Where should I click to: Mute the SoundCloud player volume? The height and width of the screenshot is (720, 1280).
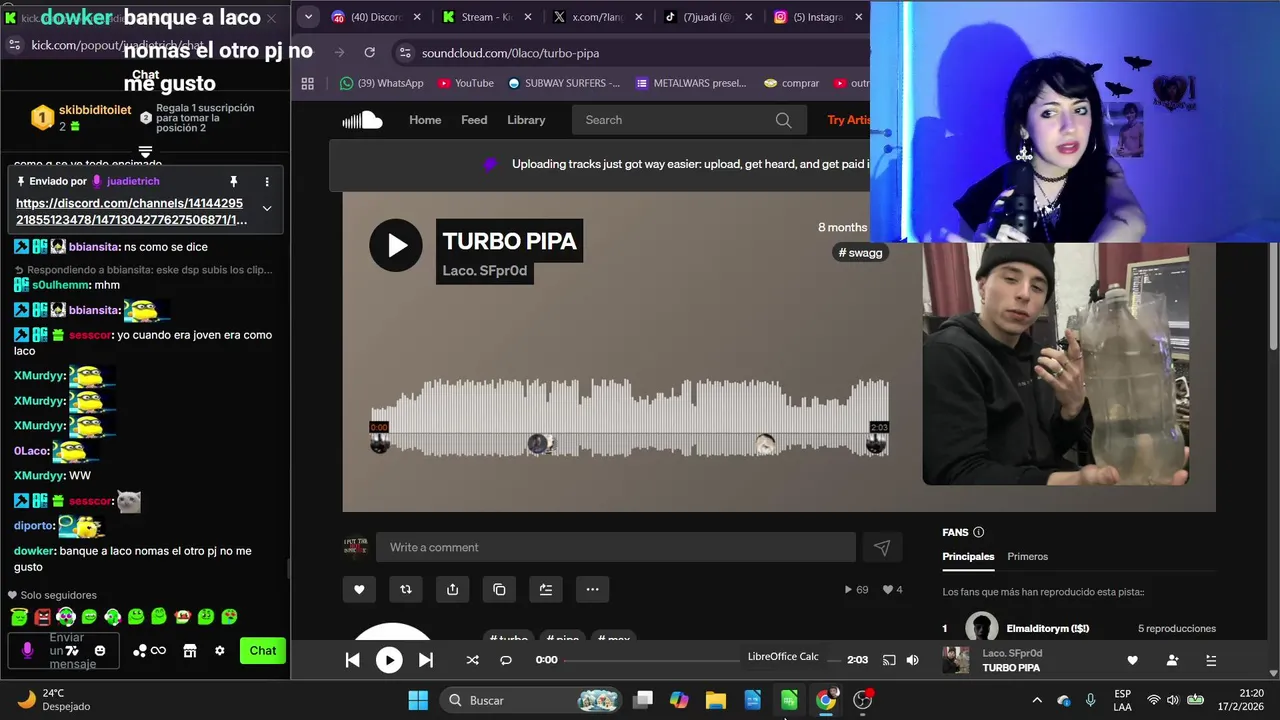[912, 660]
